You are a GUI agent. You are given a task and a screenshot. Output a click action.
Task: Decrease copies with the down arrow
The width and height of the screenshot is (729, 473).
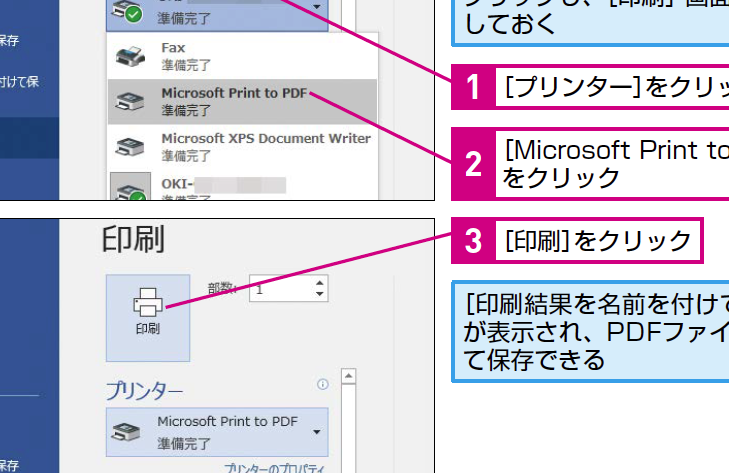pos(319,294)
